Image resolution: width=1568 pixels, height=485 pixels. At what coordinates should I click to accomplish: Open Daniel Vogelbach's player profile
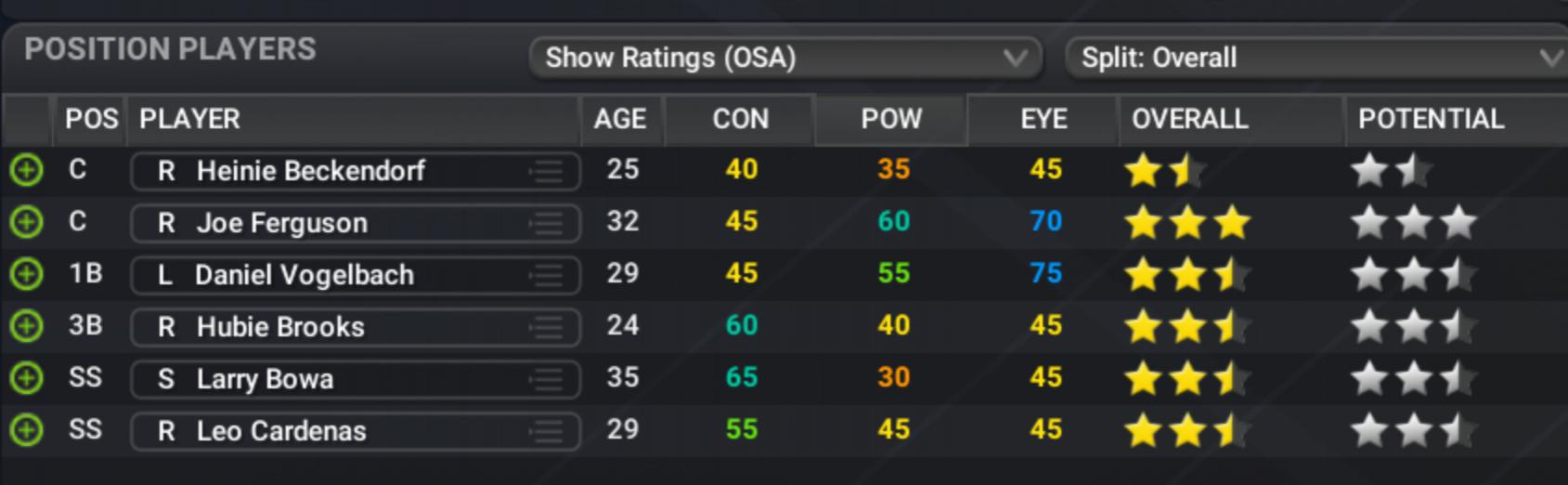305,276
